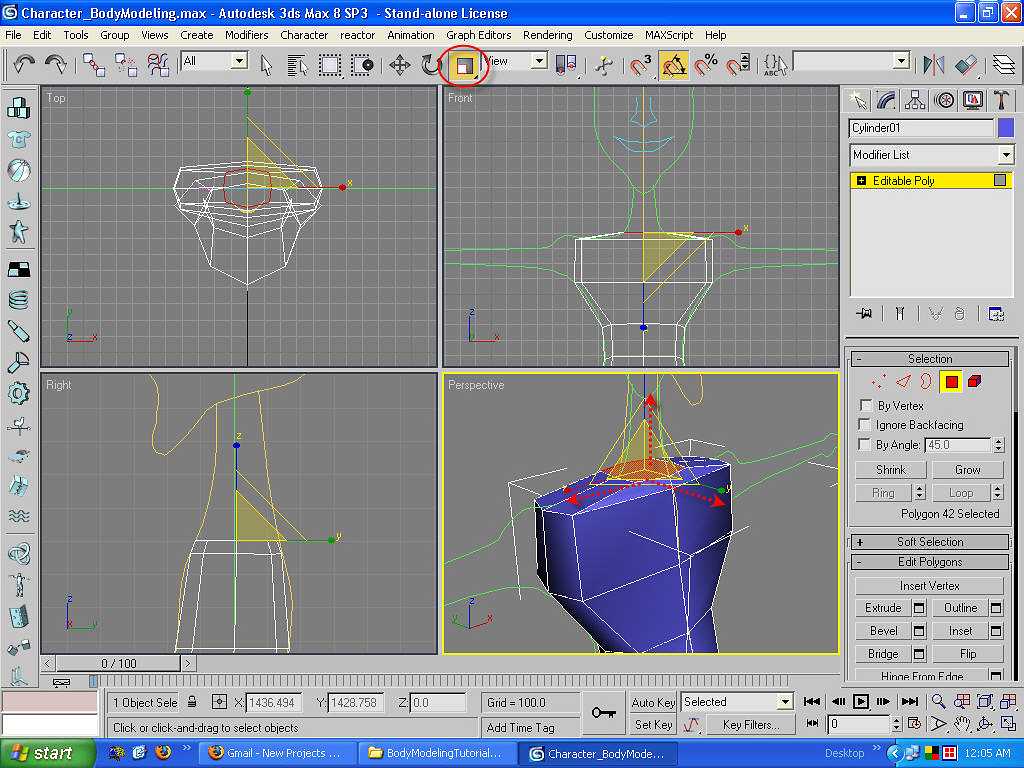This screenshot has width=1024, height=768.
Task: Click the Pin Stack icon
Action: [x=864, y=314]
